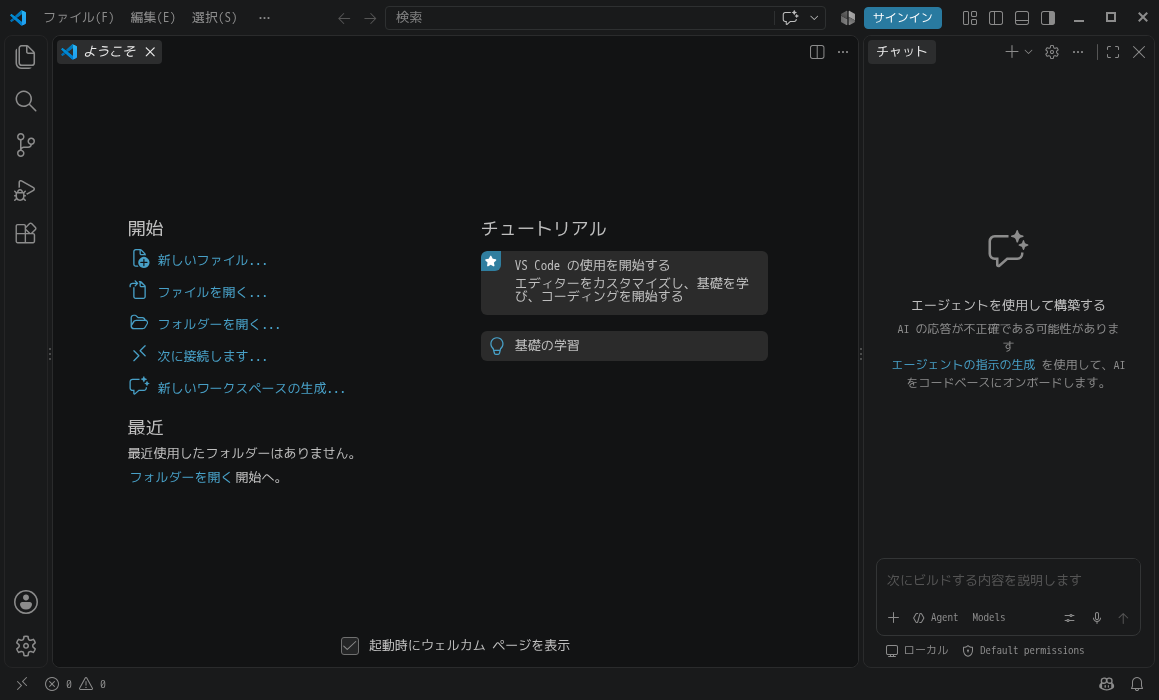This screenshot has height=700, width=1159.
Task: Open the 編集(E) menu
Action: [153, 17]
